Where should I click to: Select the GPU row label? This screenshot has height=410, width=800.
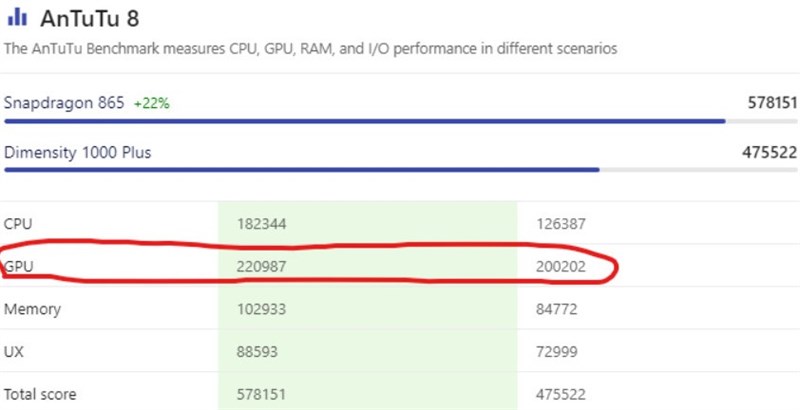pyautogui.click(x=18, y=267)
